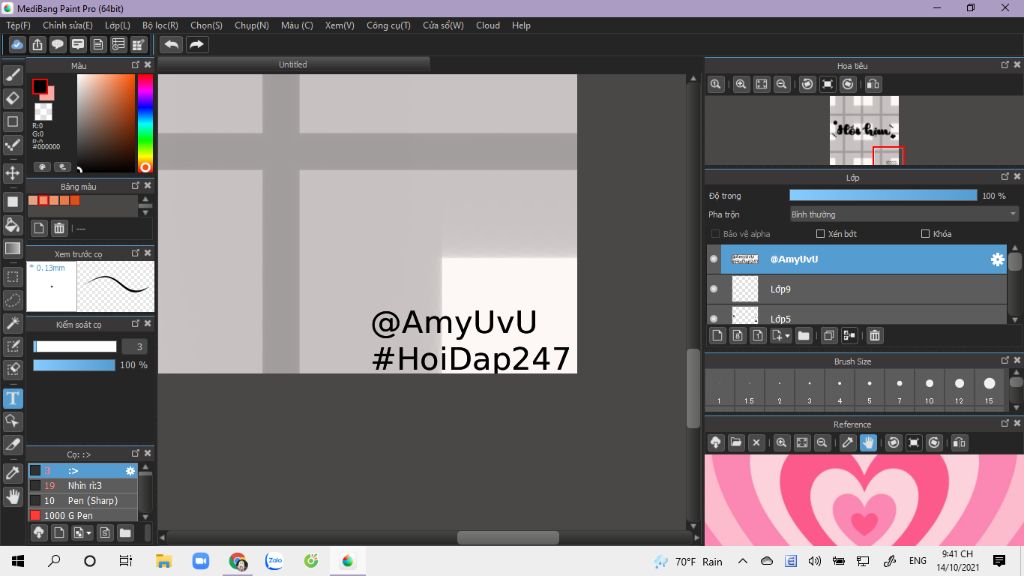Click the Redo arrow button
This screenshot has width=1024, height=576.
(x=197, y=44)
